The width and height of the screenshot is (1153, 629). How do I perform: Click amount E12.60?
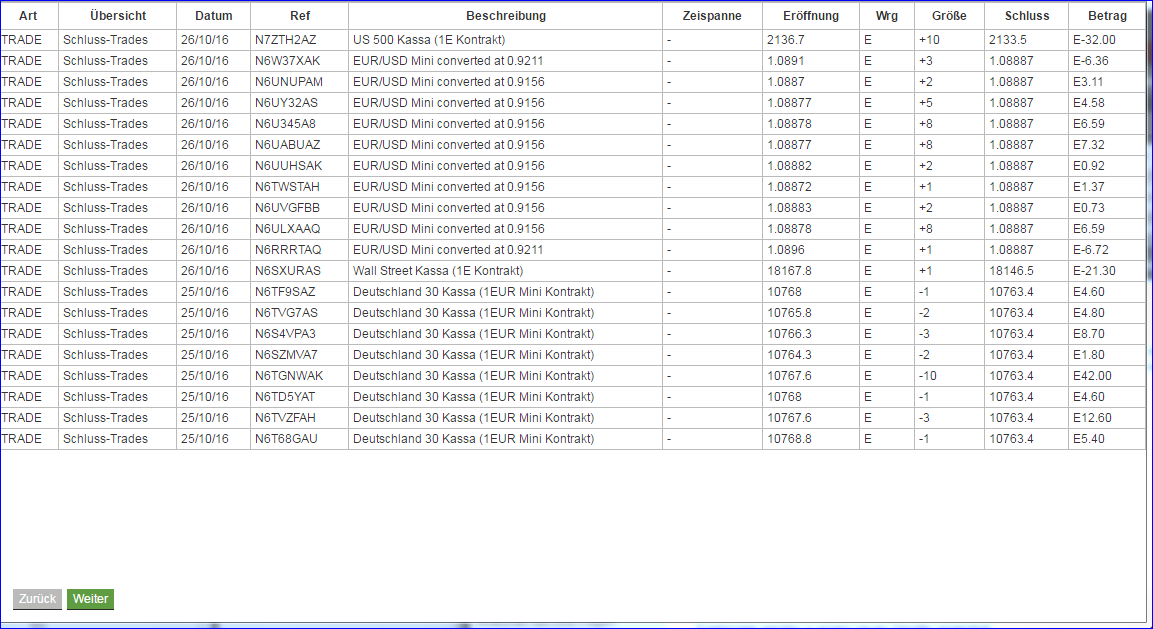point(1092,417)
